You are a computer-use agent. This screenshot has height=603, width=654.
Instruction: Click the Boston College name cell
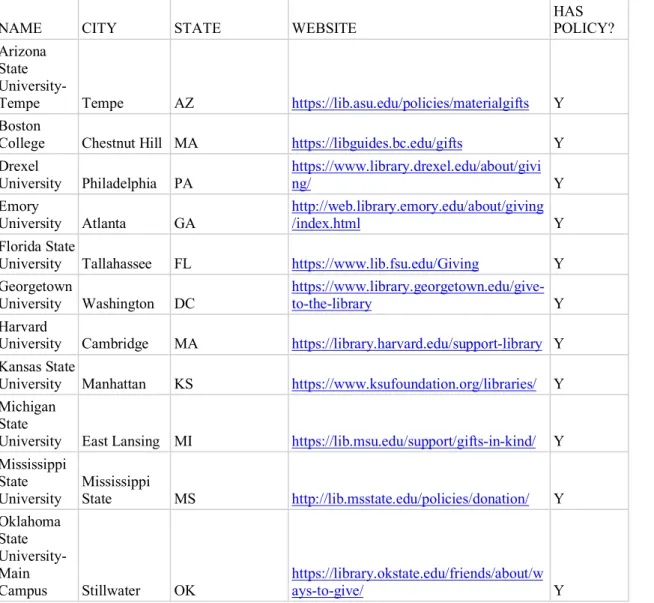(x=39, y=134)
